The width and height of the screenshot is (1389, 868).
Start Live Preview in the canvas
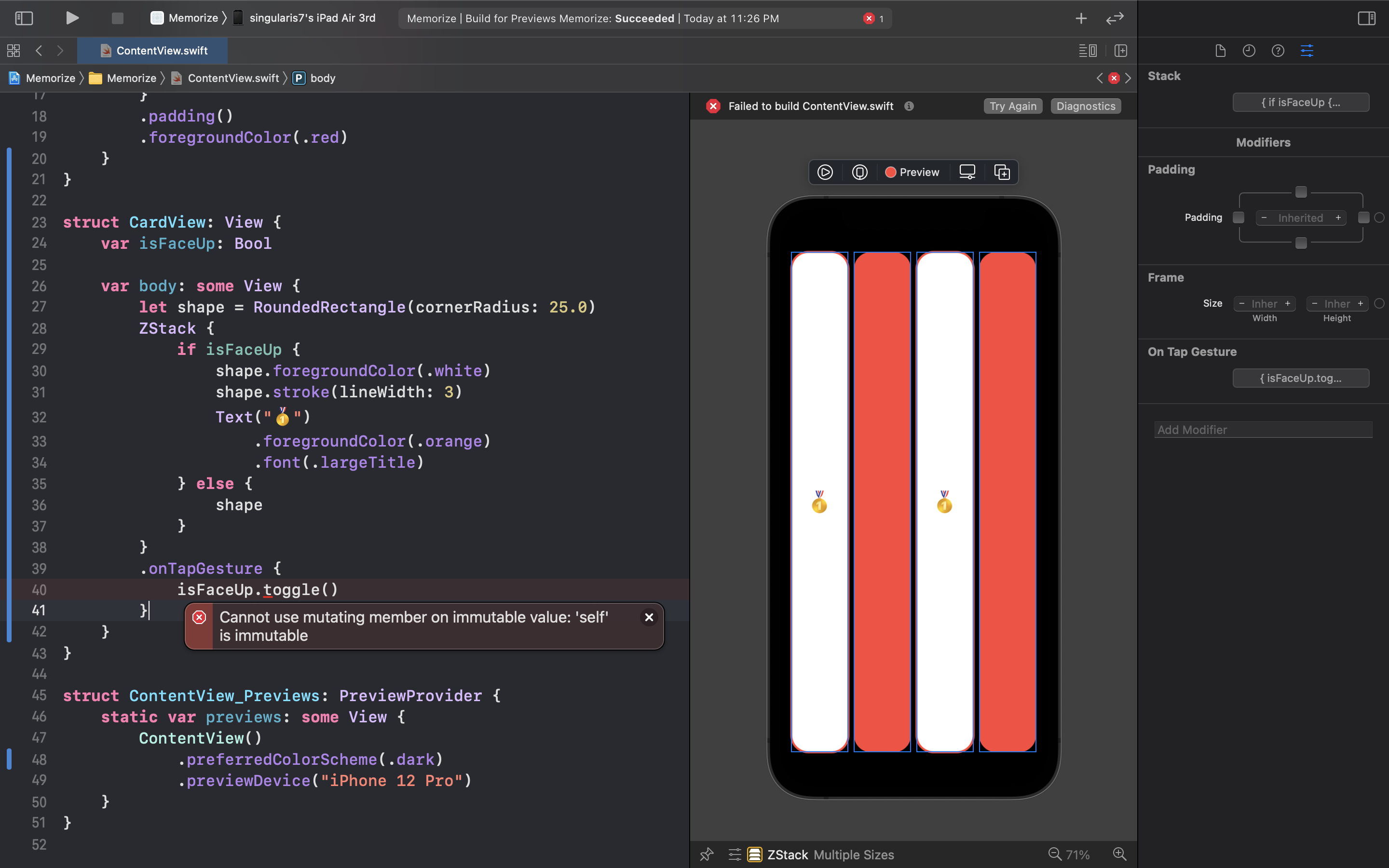(825, 172)
